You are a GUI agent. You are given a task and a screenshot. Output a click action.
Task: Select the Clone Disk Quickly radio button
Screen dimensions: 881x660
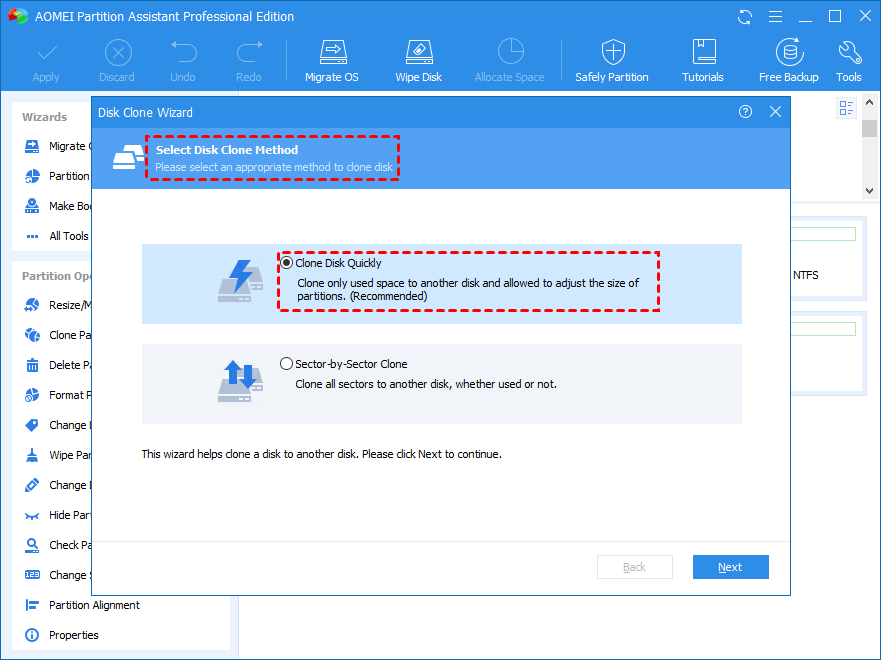coord(288,263)
